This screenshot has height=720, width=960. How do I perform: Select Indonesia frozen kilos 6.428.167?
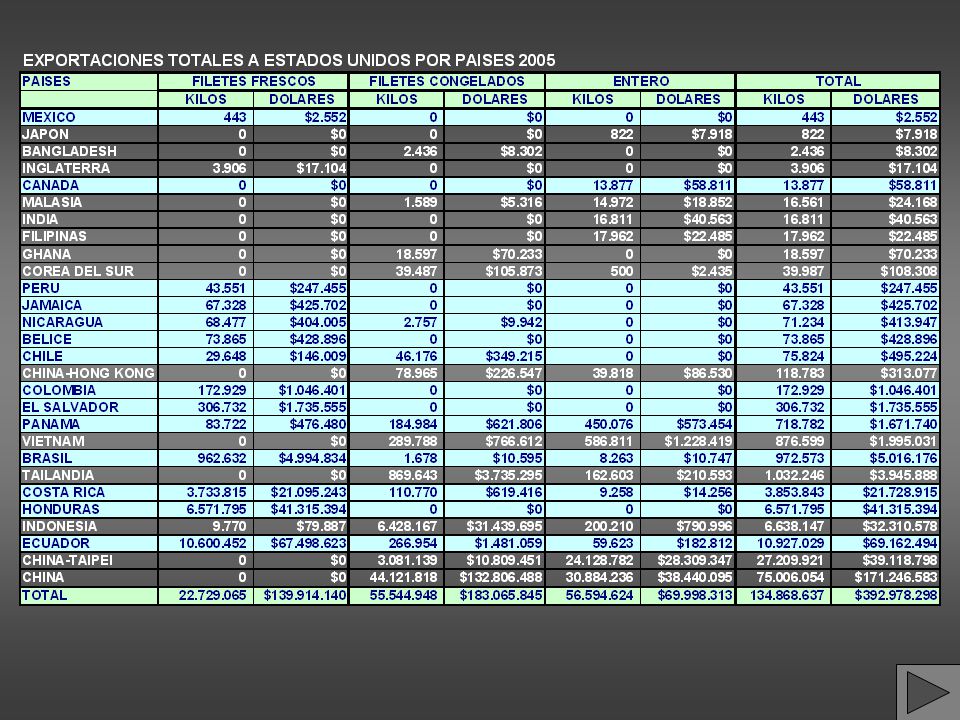(x=408, y=527)
